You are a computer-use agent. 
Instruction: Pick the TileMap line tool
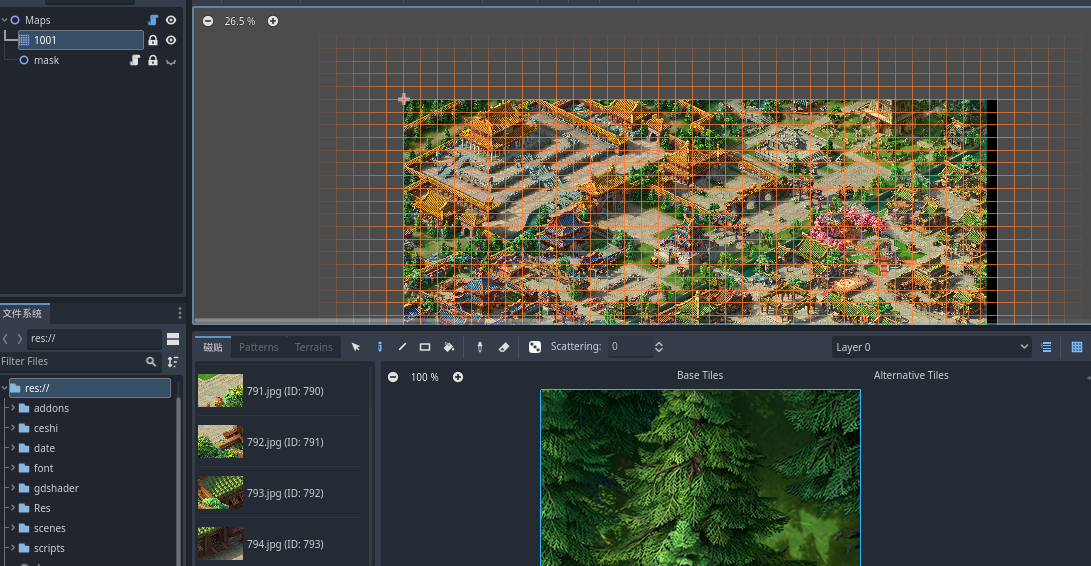(402, 347)
